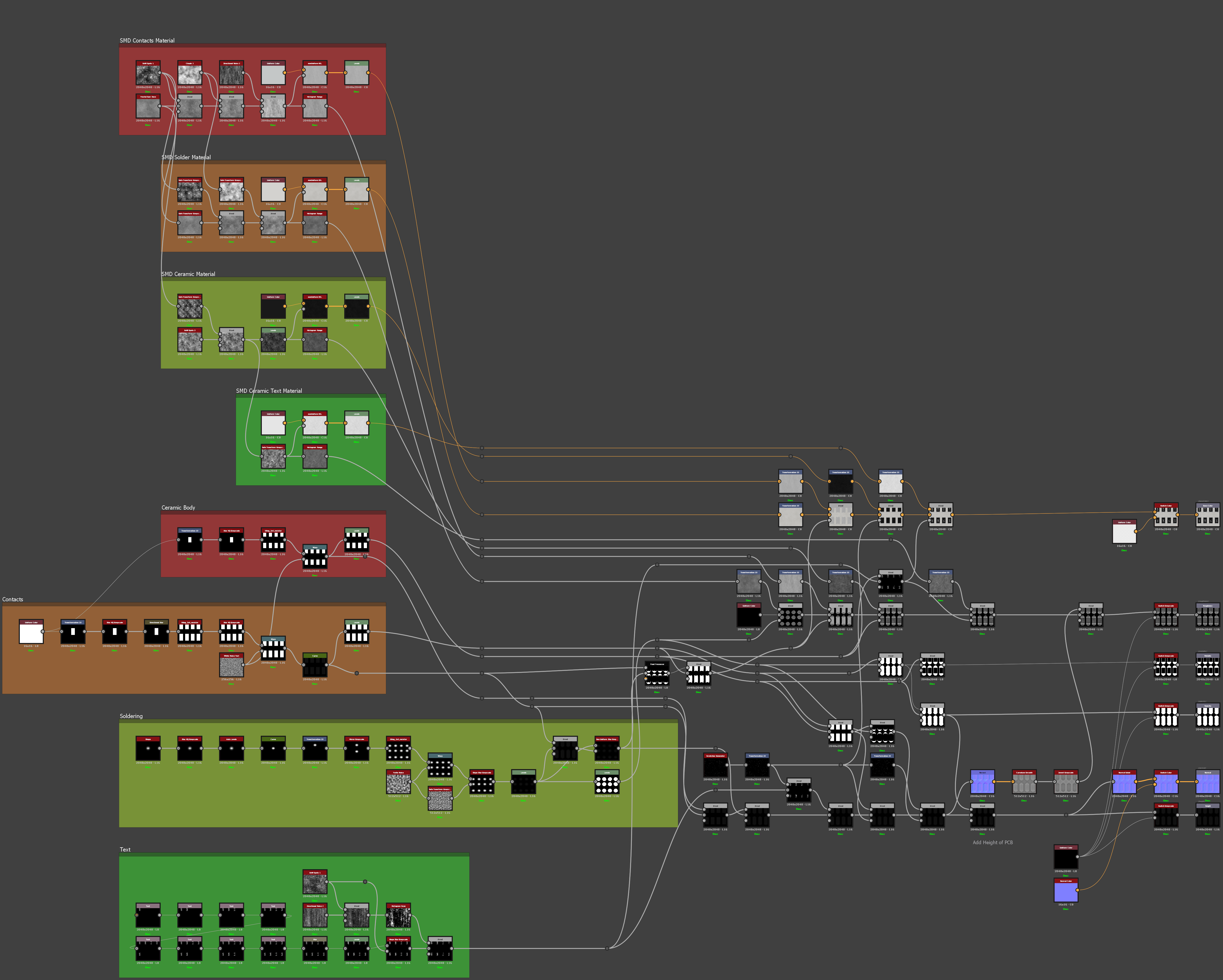Select the Normal Sobel node

pyautogui.click(x=1124, y=783)
